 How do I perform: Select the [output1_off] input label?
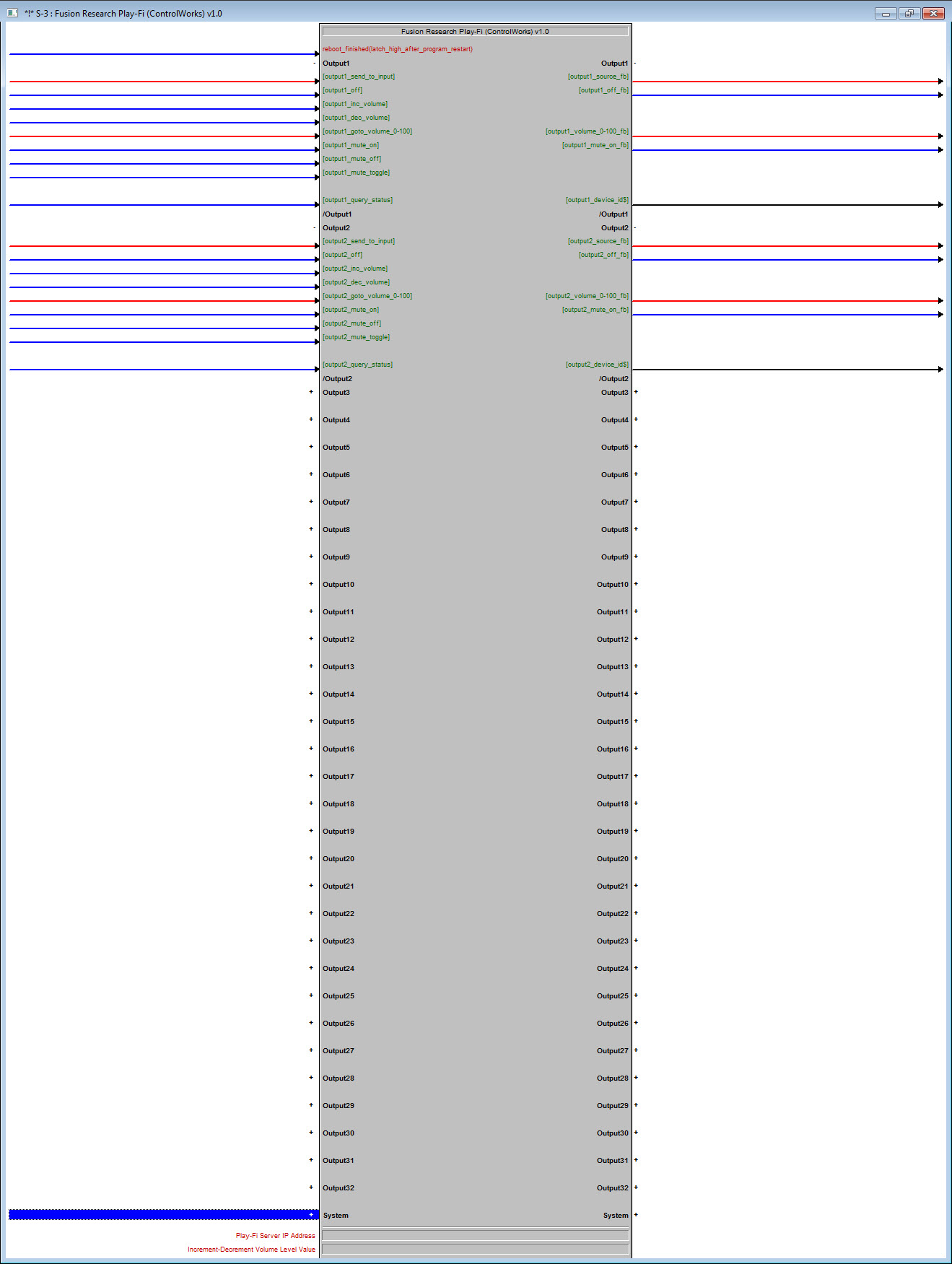click(x=342, y=90)
